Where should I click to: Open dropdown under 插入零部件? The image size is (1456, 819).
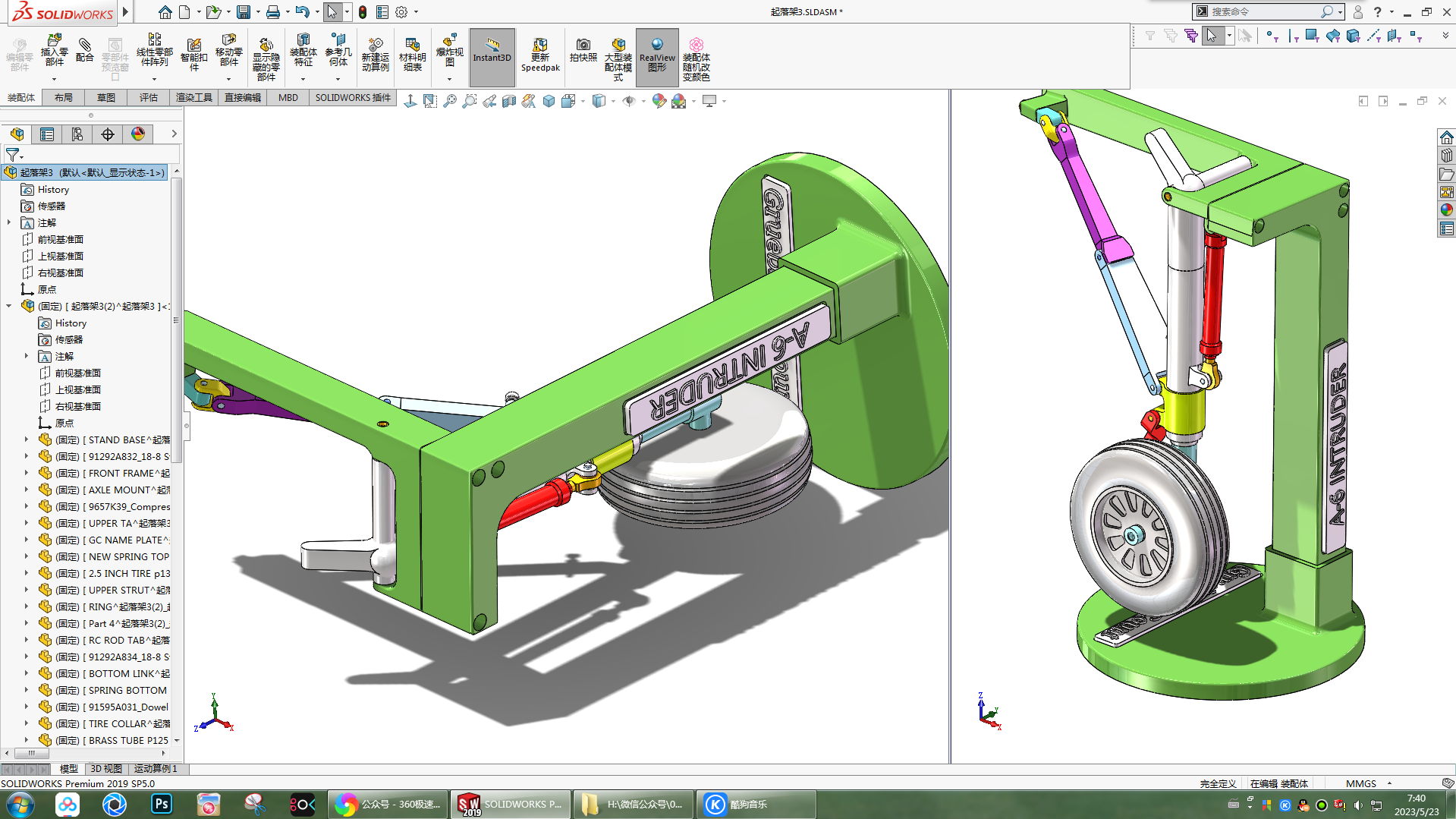54,79
